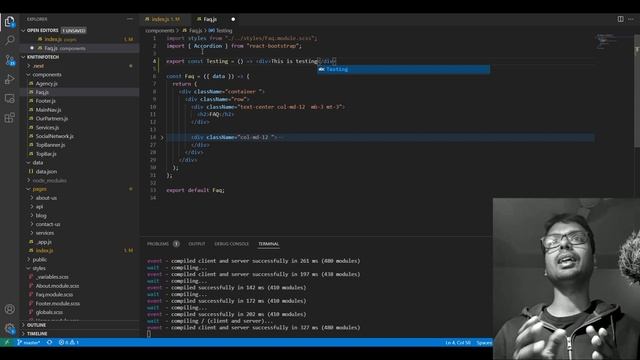Image resolution: width=640 pixels, height=360 pixels.
Task: Open the Search view in the activity bar
Action: pyautogui.click(x=9, y=40)
